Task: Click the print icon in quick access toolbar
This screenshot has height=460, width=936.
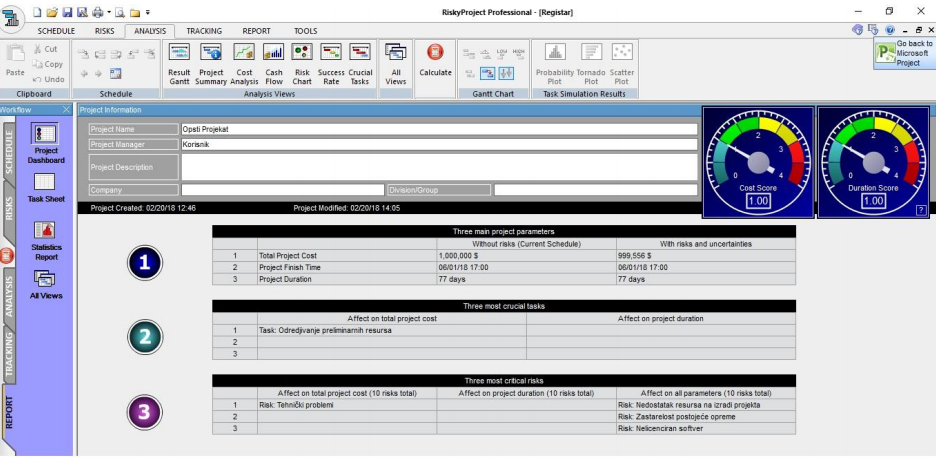Action: [x=98, y=12]
